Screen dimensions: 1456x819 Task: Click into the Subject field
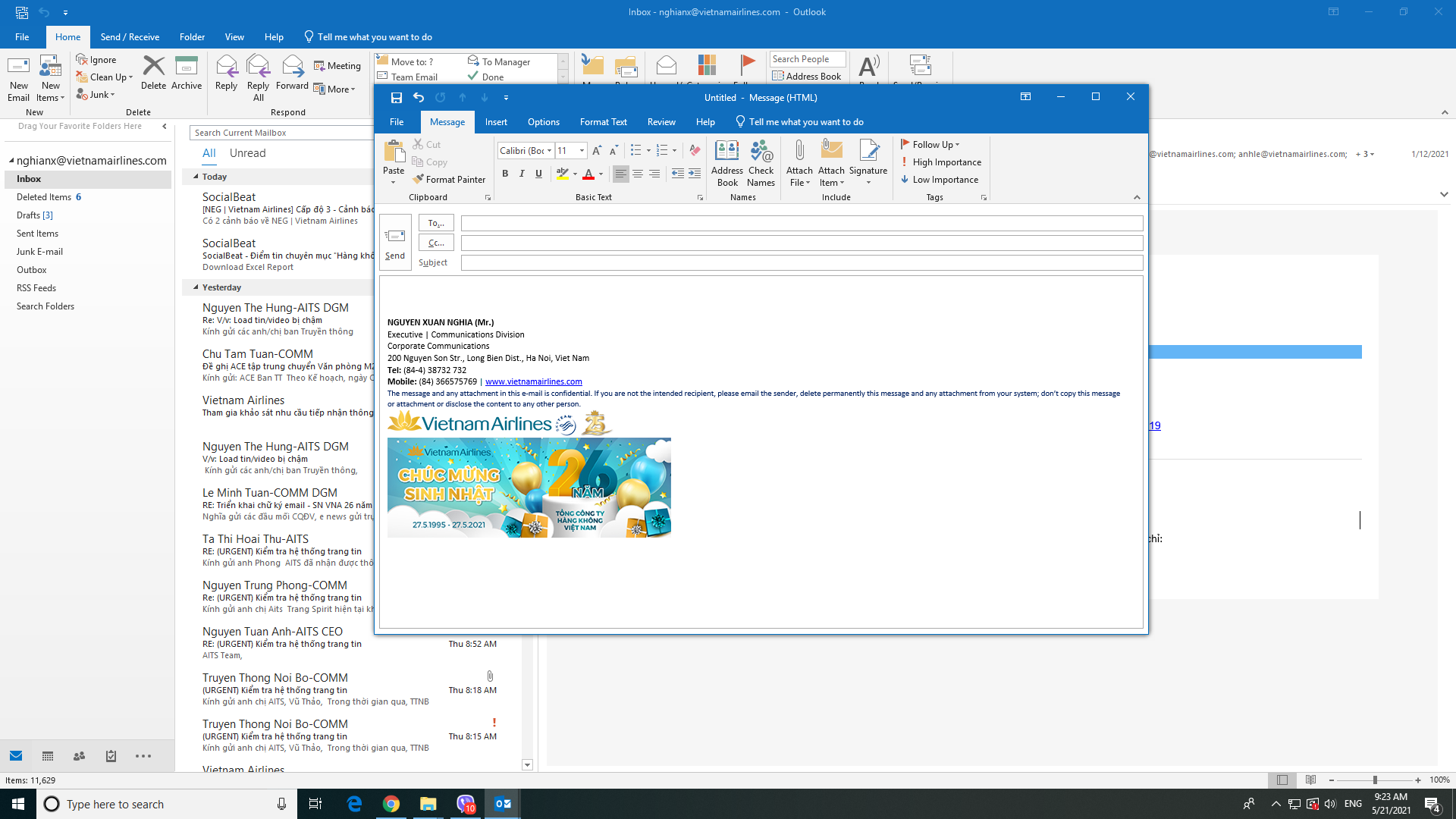tap(802, 262)
